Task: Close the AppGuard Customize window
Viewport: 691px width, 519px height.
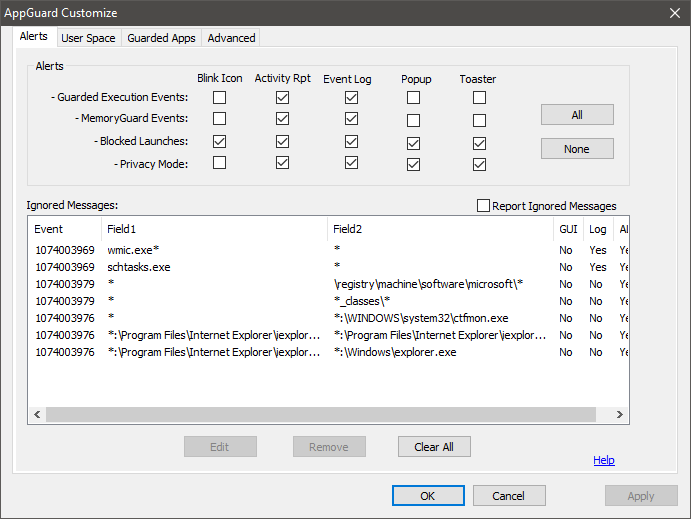Action: pos(675,13)
